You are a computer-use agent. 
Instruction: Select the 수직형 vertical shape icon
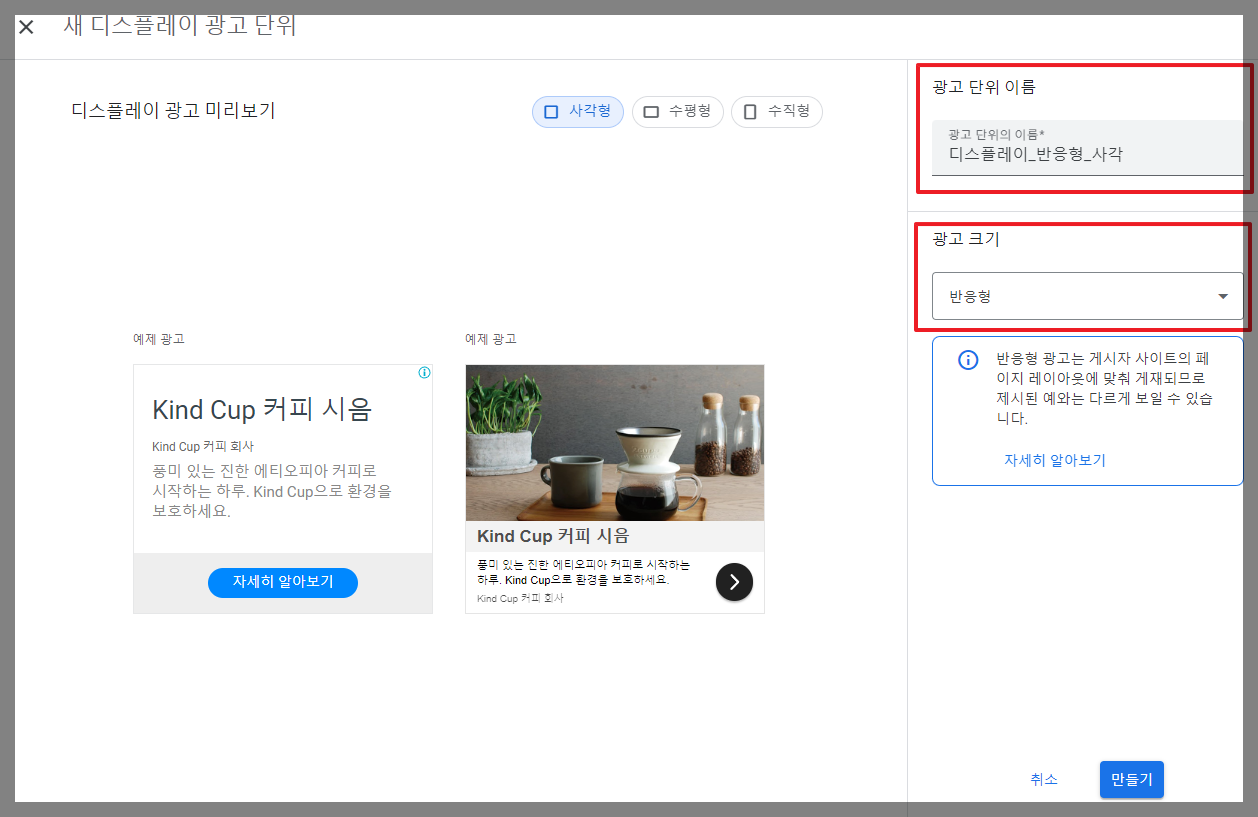(x=750, y=111)
